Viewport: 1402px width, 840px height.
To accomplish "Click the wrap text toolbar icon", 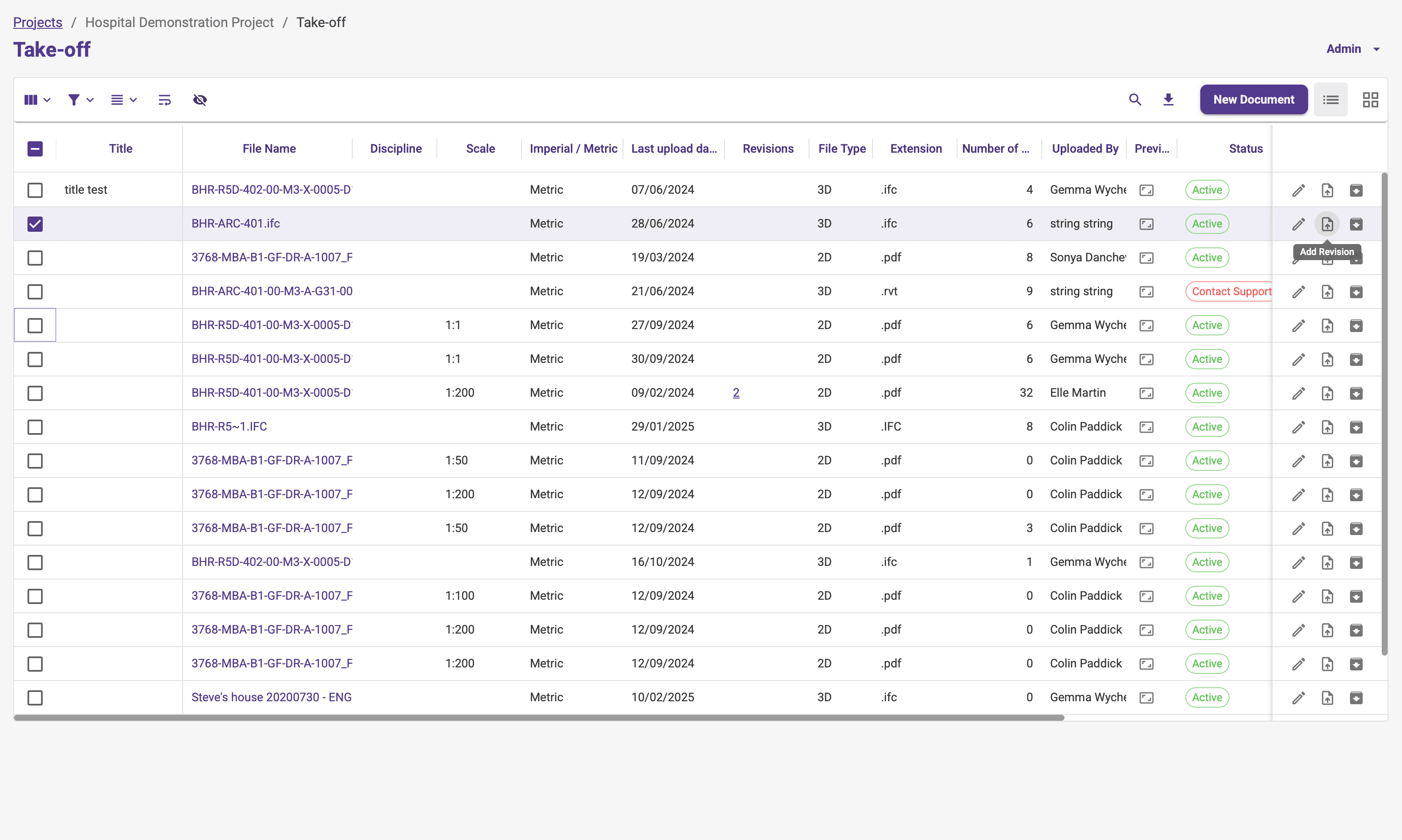I will click(164, 100).
